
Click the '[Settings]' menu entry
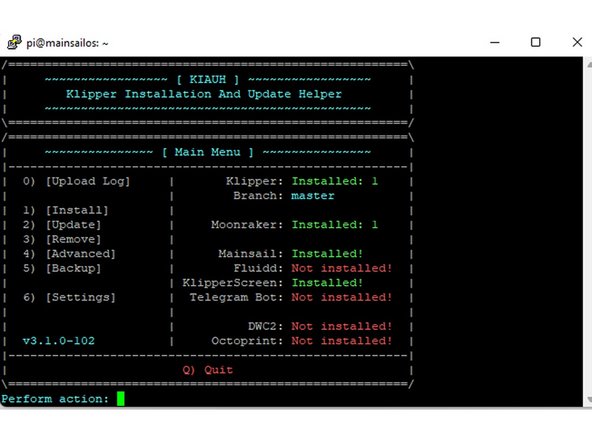[x=80, y=298]
